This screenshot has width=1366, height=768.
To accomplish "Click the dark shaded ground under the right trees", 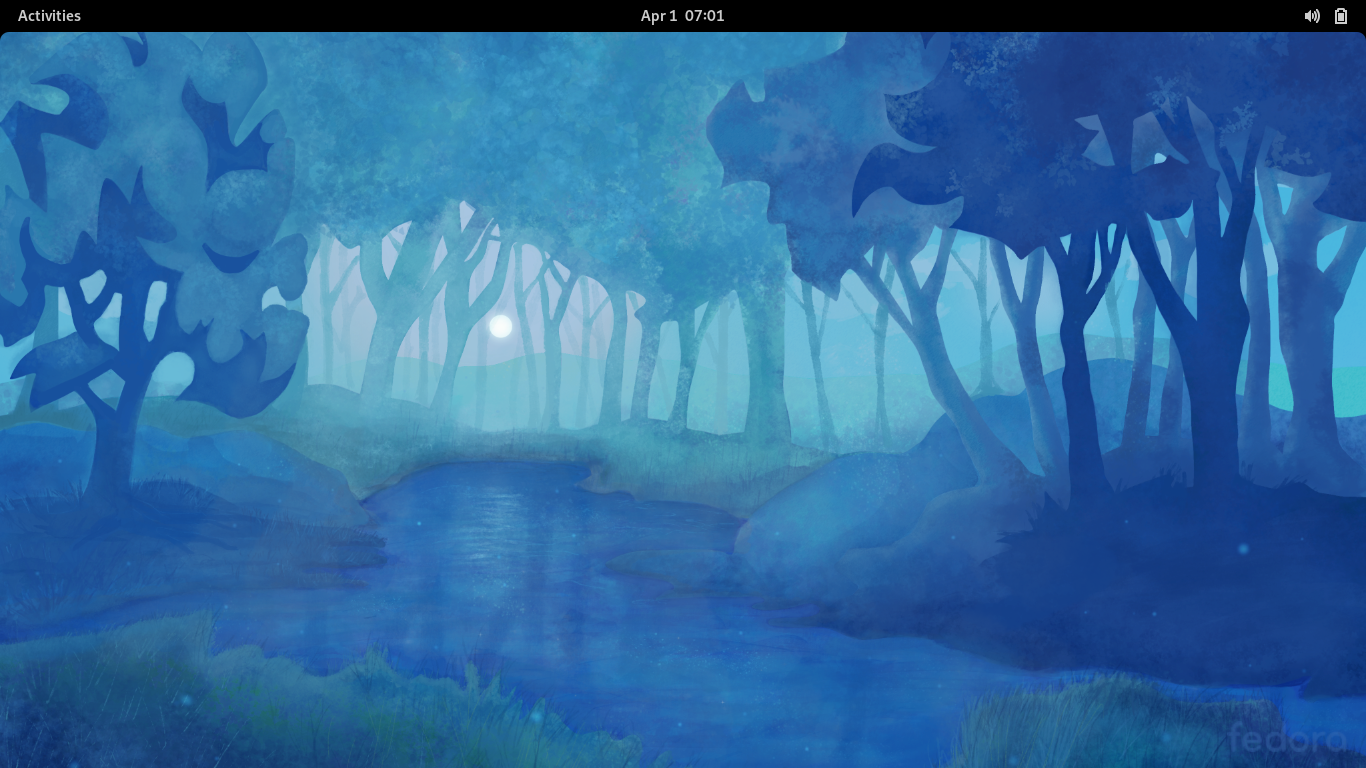I will click(x=1150, y=580).
